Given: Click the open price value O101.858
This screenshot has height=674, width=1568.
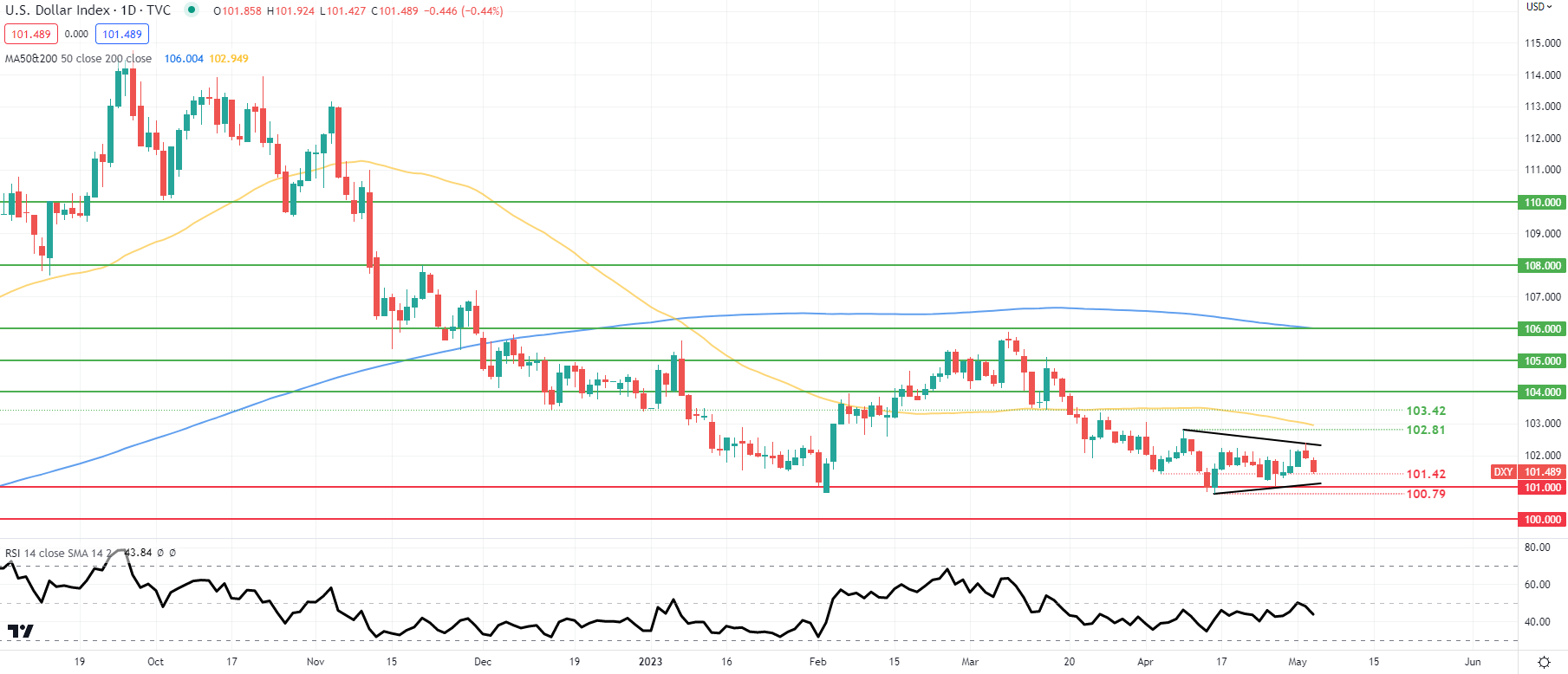Looking at the screenshot, I should [237, 11].
